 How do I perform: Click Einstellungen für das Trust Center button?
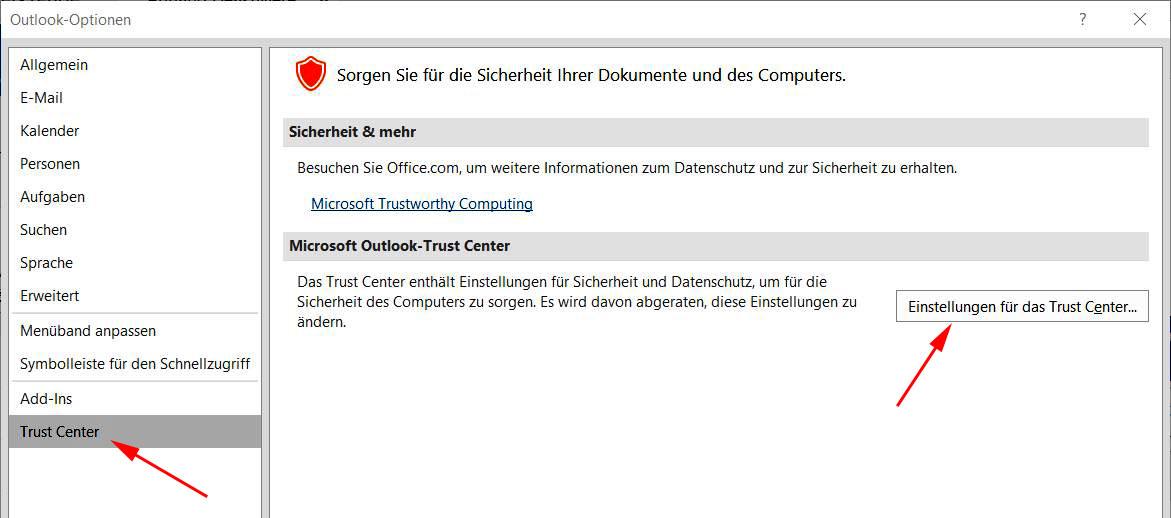[x=1021, y=307]
